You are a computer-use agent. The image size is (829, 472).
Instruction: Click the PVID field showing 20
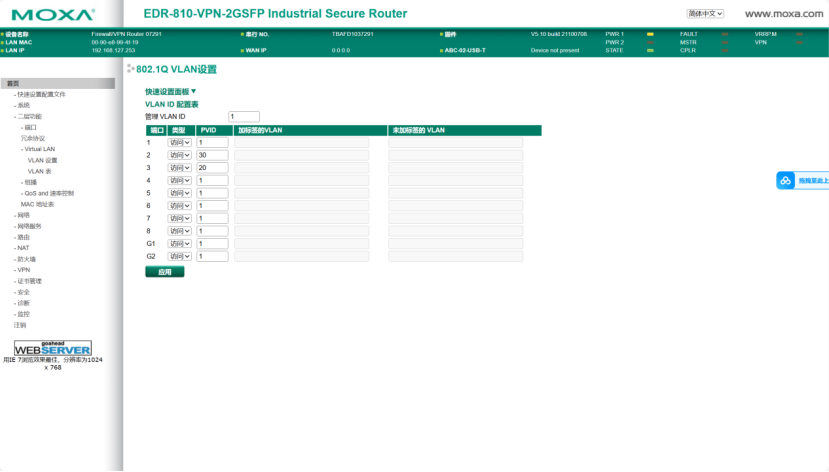click(x=213, y=168)
